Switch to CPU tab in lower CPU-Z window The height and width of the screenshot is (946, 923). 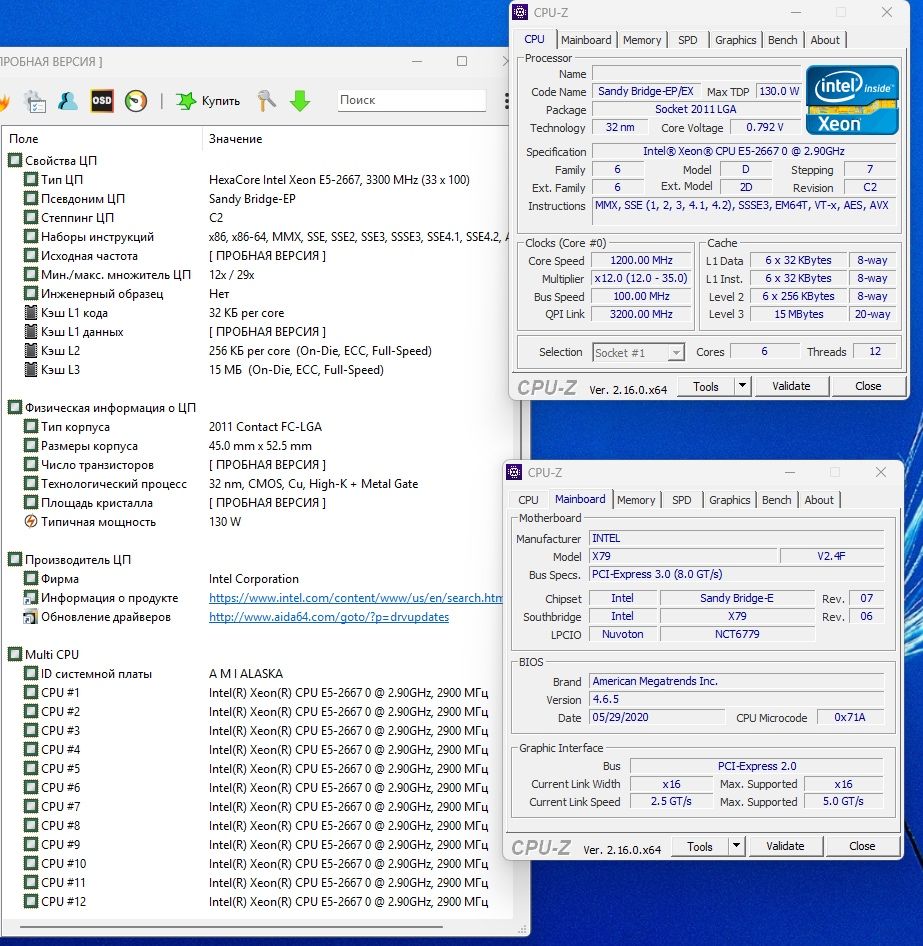[528, 500]
